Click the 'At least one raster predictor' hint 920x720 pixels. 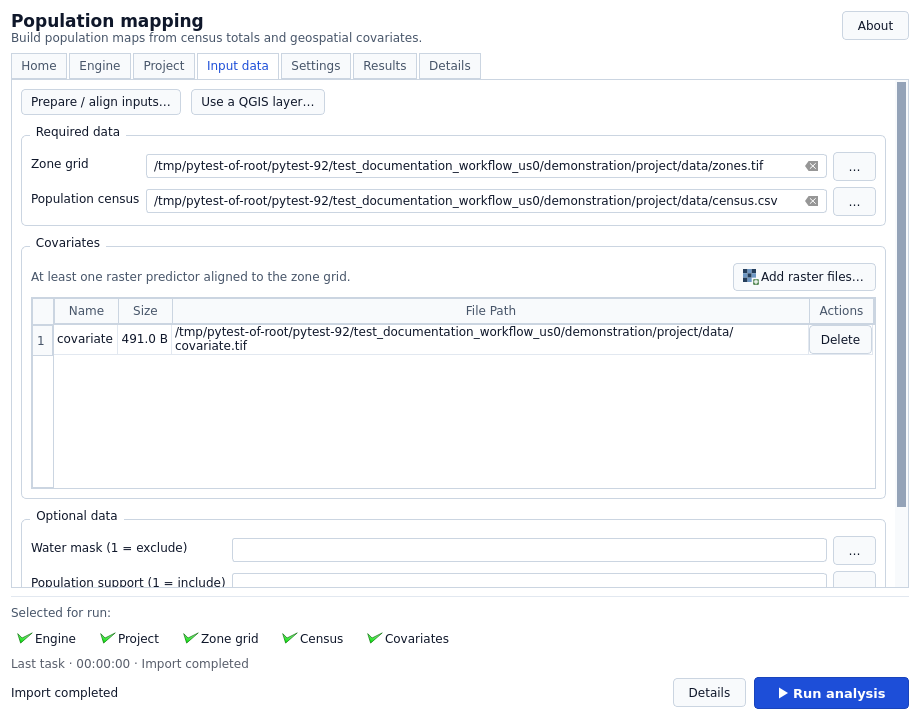pyautogui.click(x=191, y=276)
